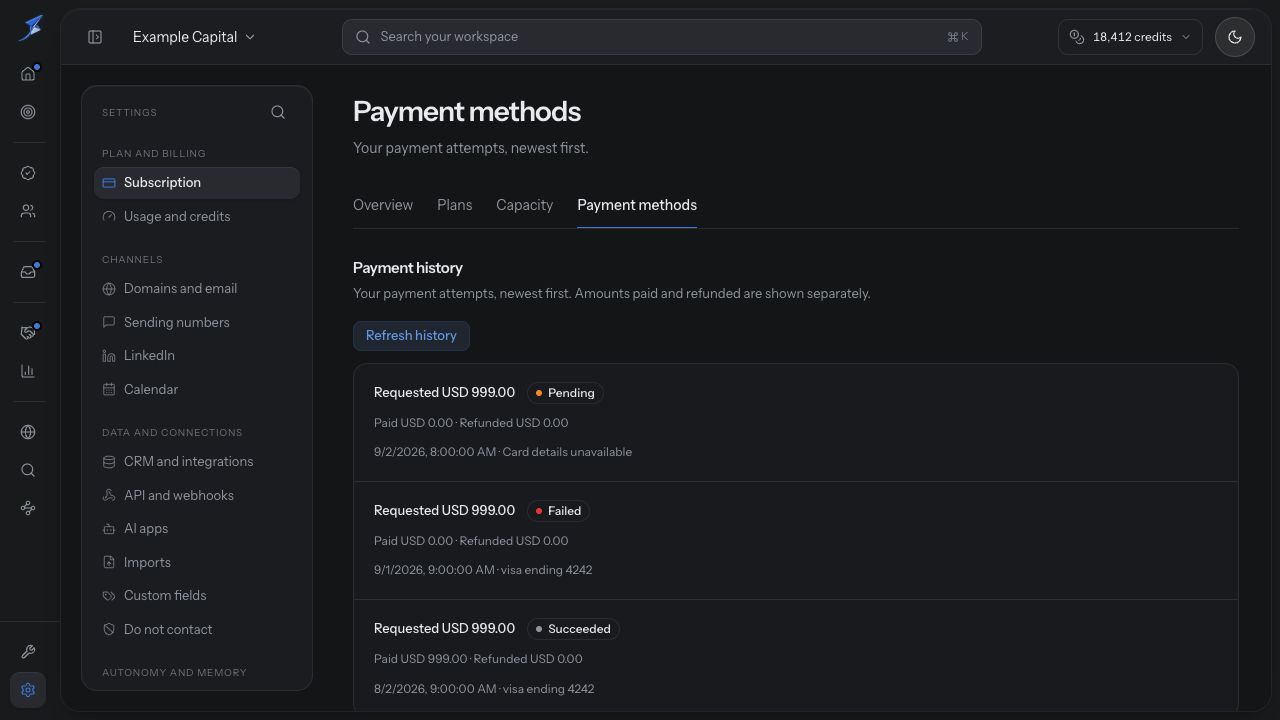Screen dimensions: 1280x720
Task: Open the connected nodes icon in rail
Action: 28,508
